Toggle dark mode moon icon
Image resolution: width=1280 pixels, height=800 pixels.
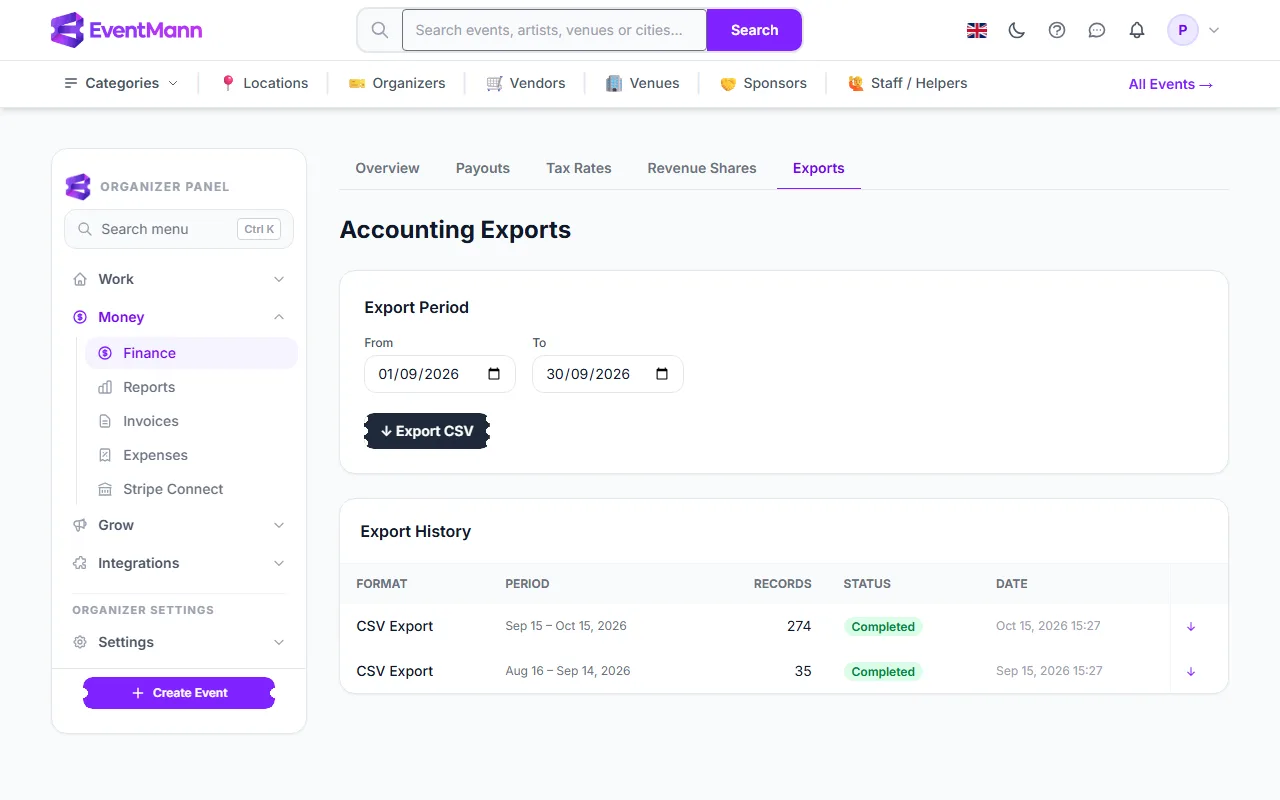tap(1017, 30)
